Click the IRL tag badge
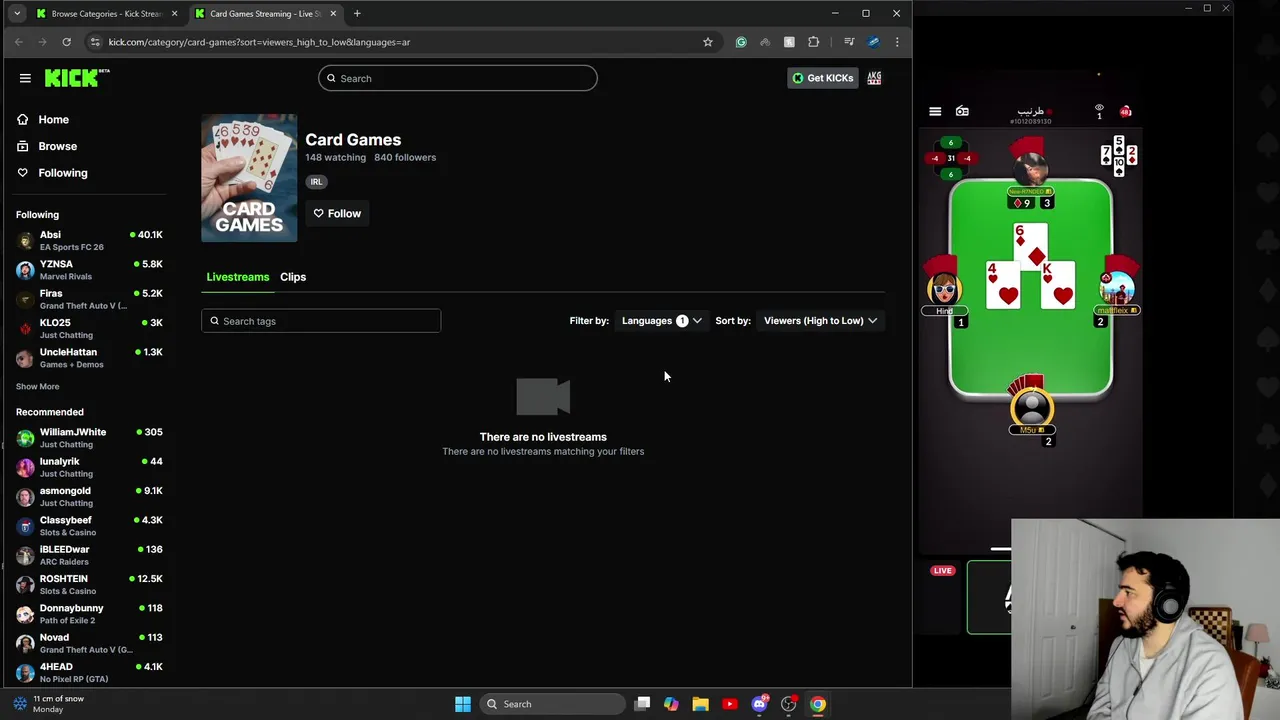This screenshot has height=720, width=1280. pyautogui.click(x=316, y=182)
